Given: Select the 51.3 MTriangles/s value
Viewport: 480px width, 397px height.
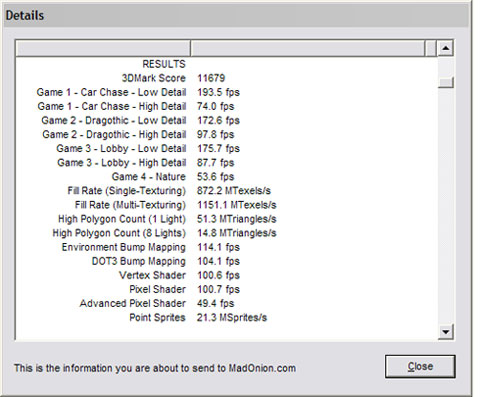Looking at the screenshot, I should coord(237,219).
